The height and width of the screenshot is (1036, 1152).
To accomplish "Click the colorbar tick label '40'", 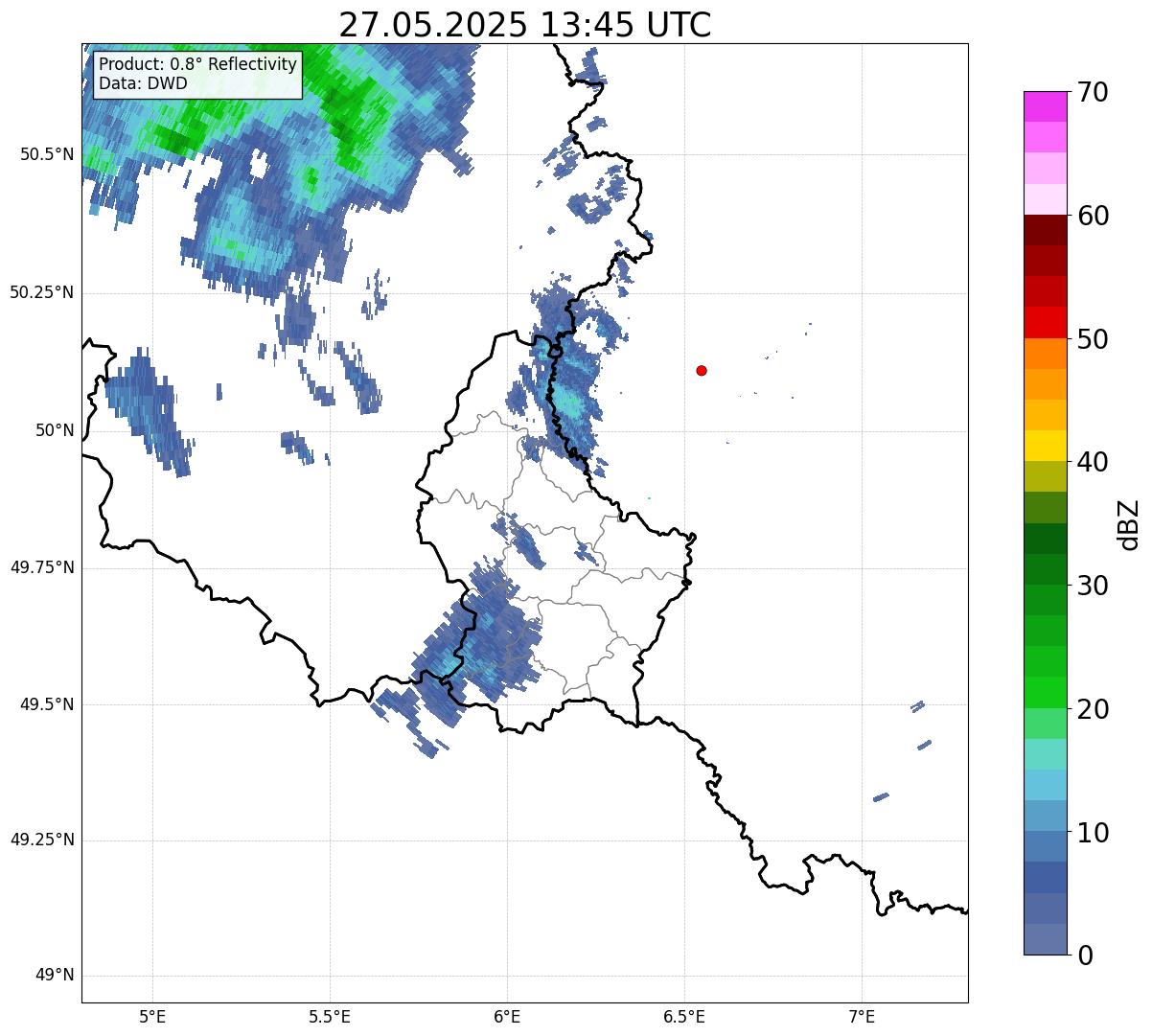I will pyautogui.click(x=1093, y=463).
